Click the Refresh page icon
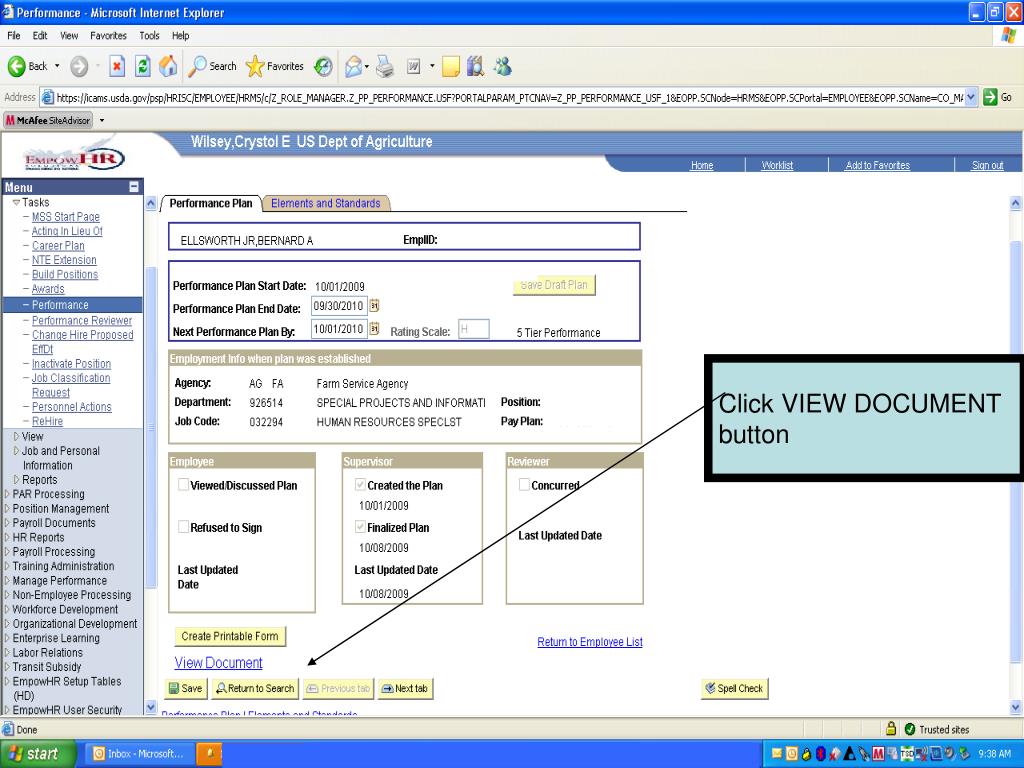The width and height of the screenshot is (1024, 768). [142, 66]
